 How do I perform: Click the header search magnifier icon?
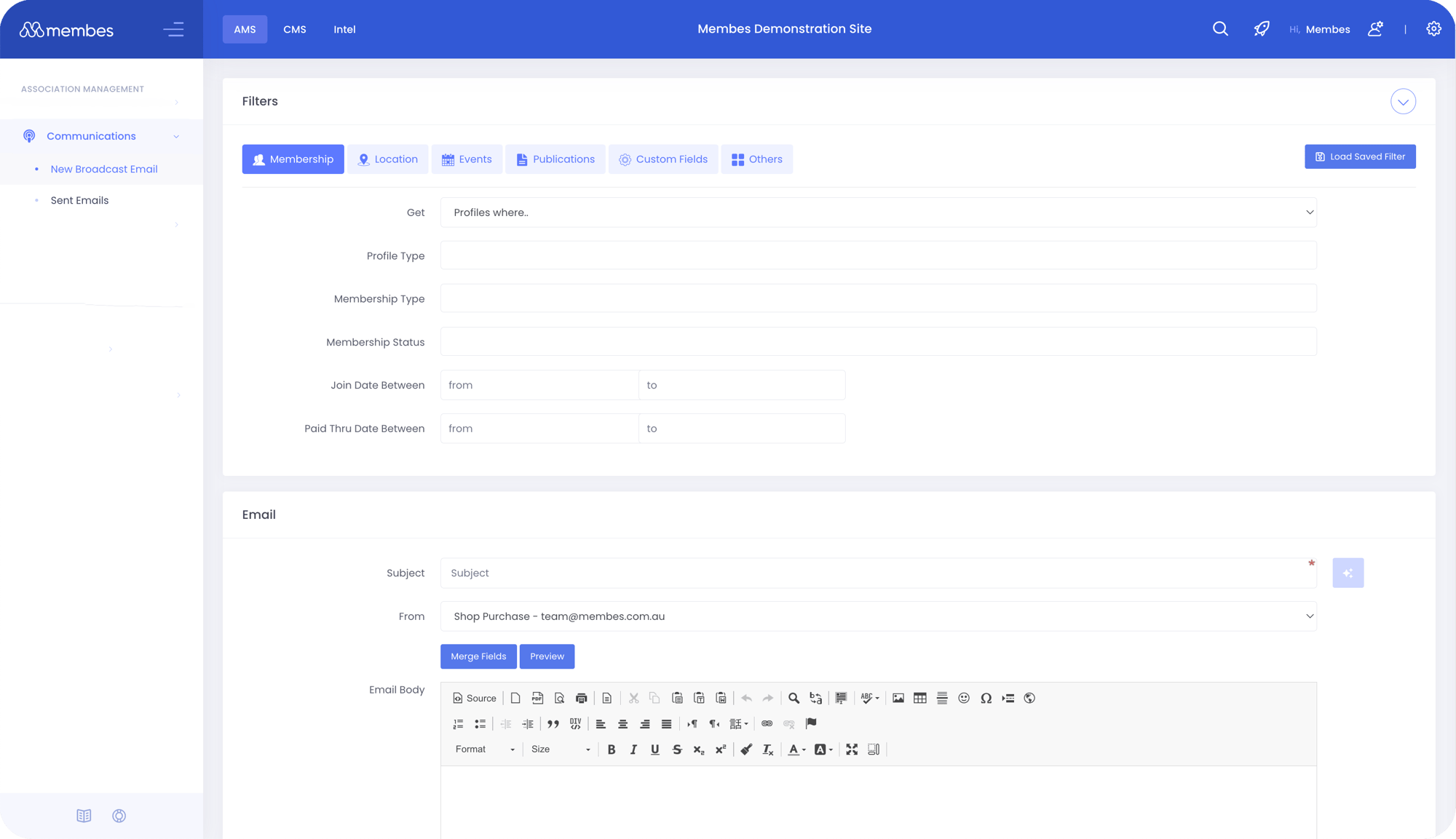tap(1220, 29)
